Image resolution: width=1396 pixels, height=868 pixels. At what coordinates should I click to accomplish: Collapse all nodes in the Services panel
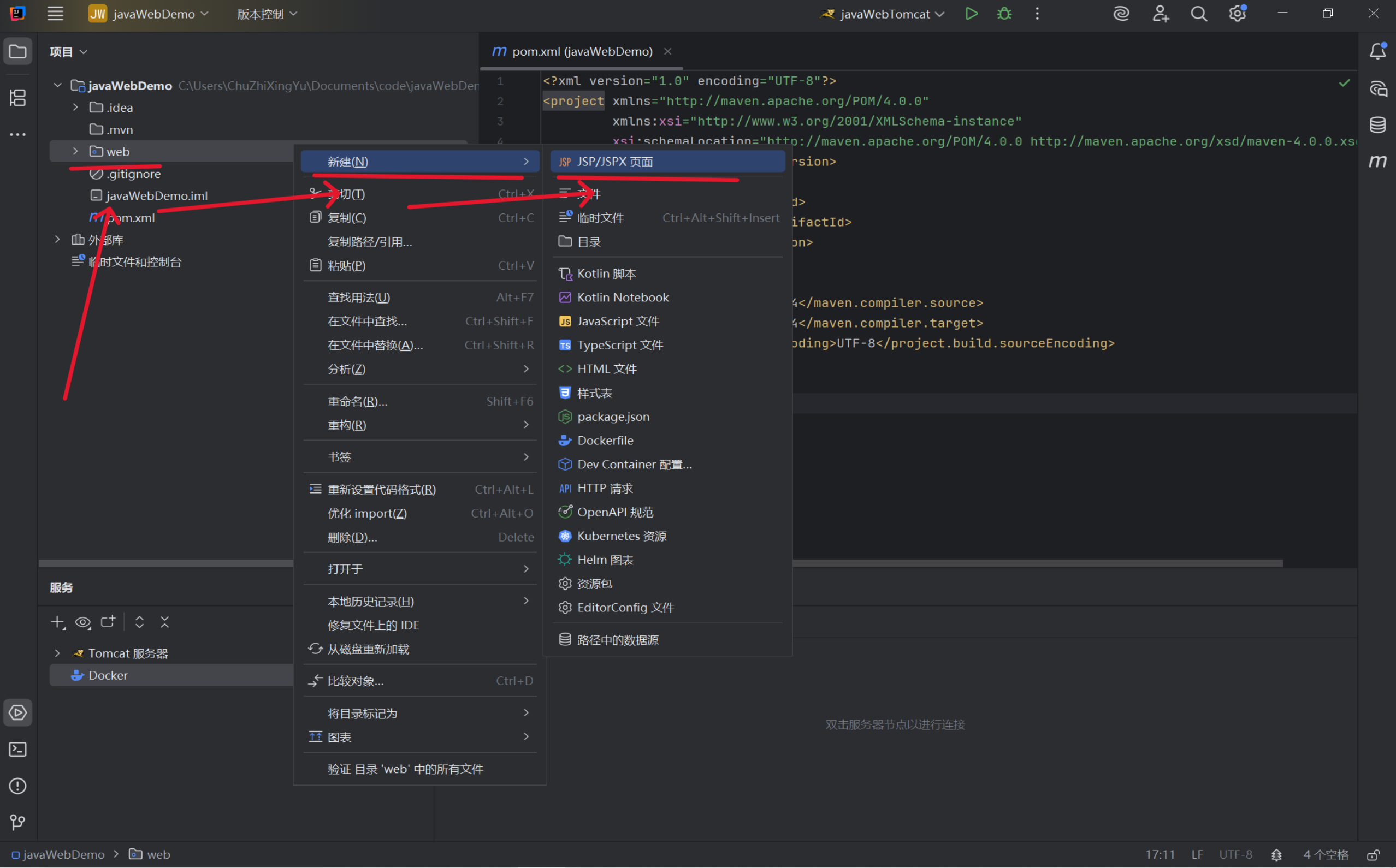165,622
